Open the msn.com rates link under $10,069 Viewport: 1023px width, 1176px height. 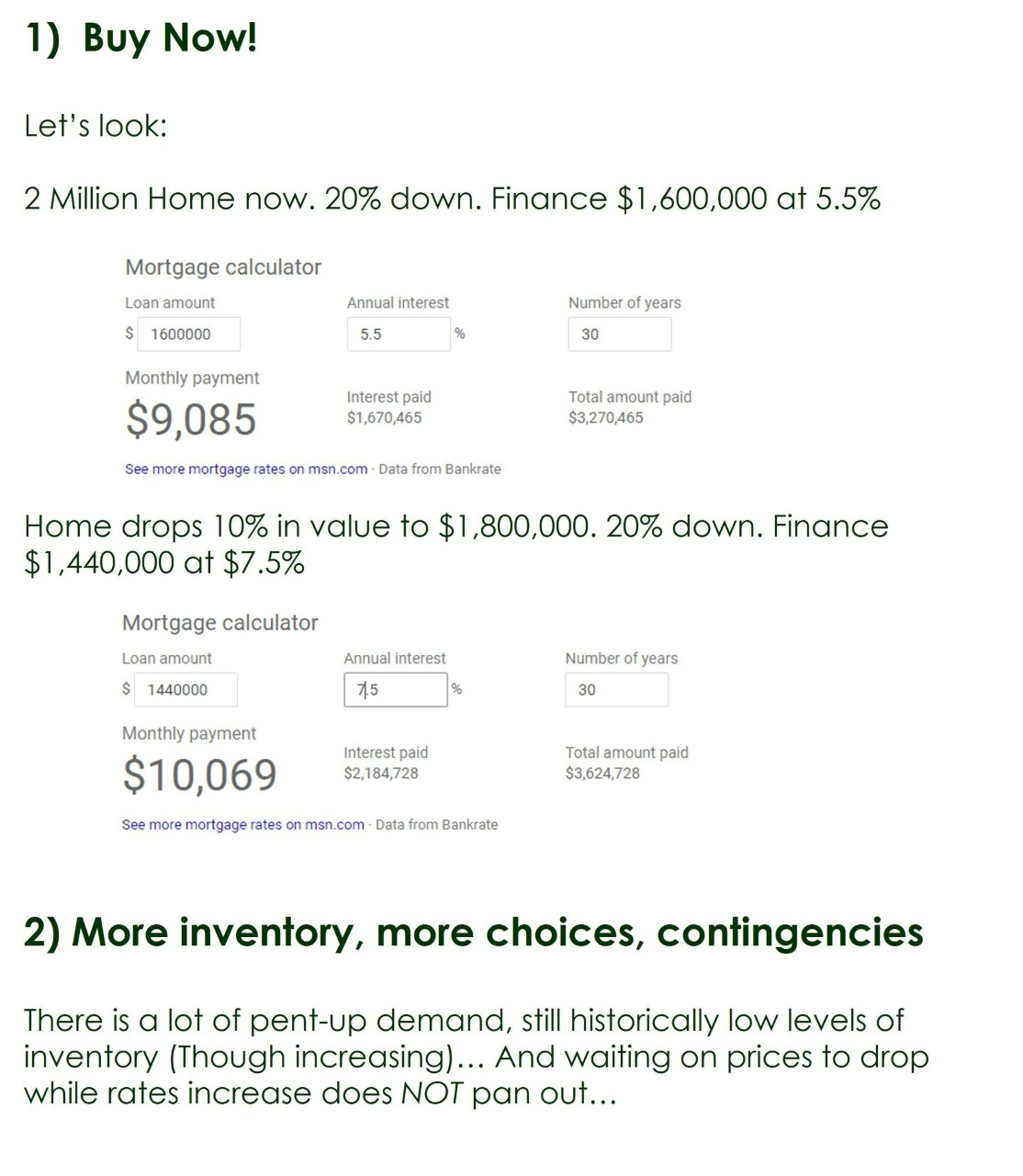click(242, 825)
